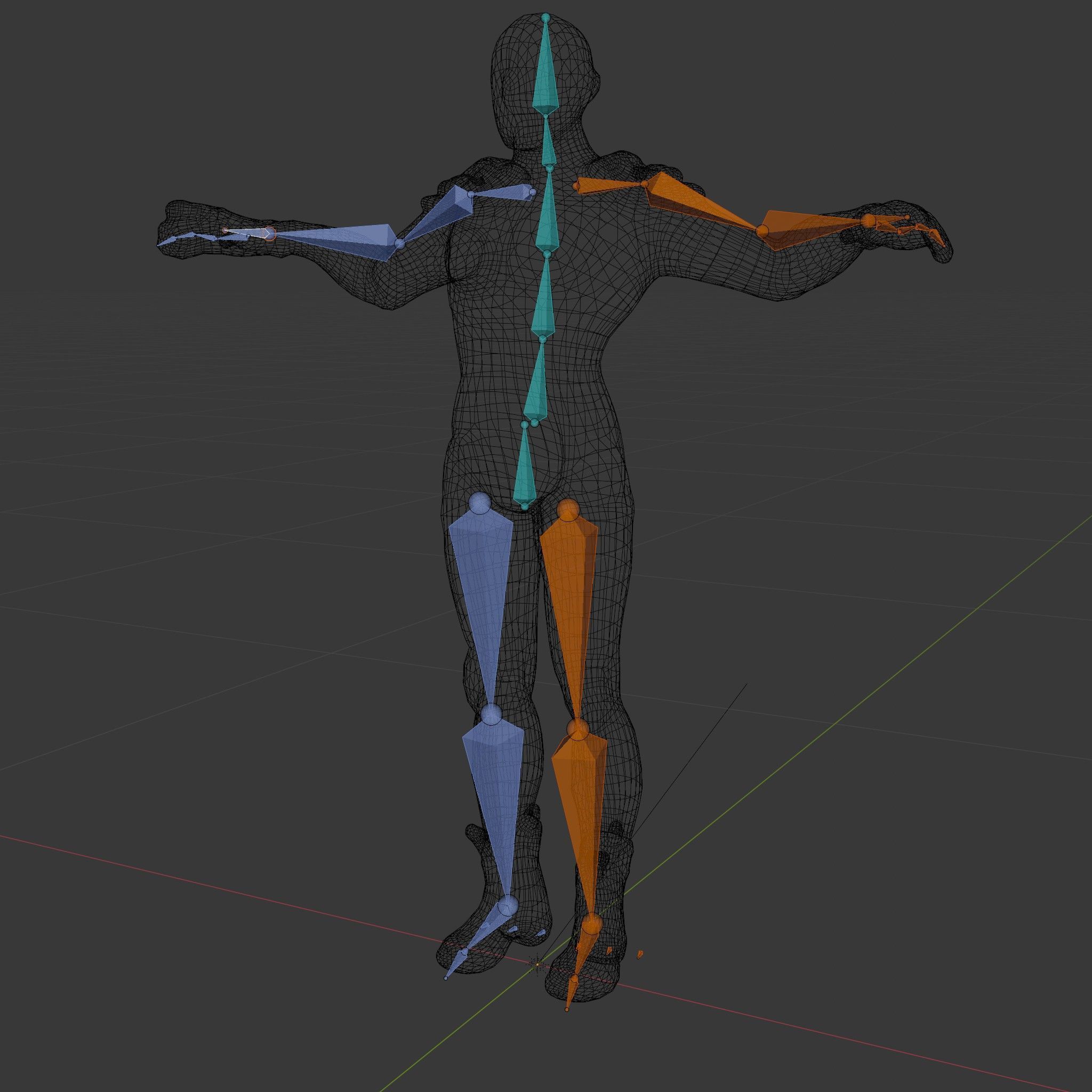Click the joint sphere atop the head bone
This screenshot has height=1092, width=1092.
545,18
